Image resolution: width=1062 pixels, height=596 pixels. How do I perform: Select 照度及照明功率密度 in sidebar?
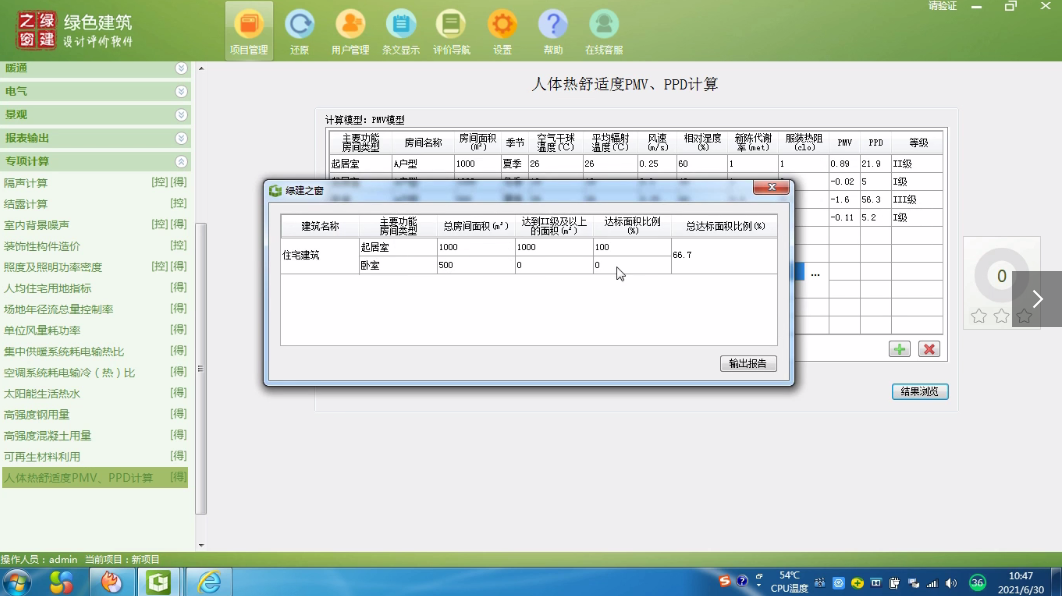(53, 267)
